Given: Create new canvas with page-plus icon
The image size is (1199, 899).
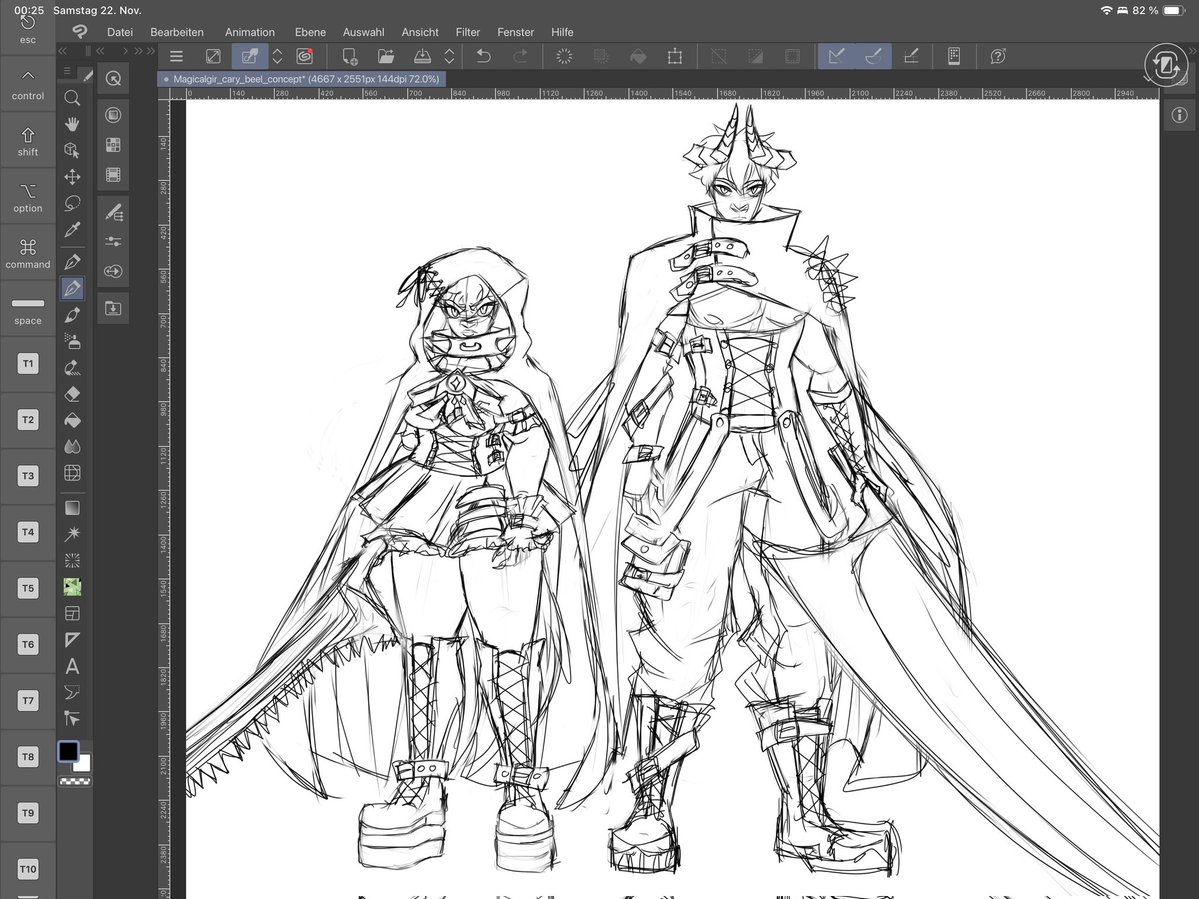Looking at the screenshot, I should pos(349,56).
